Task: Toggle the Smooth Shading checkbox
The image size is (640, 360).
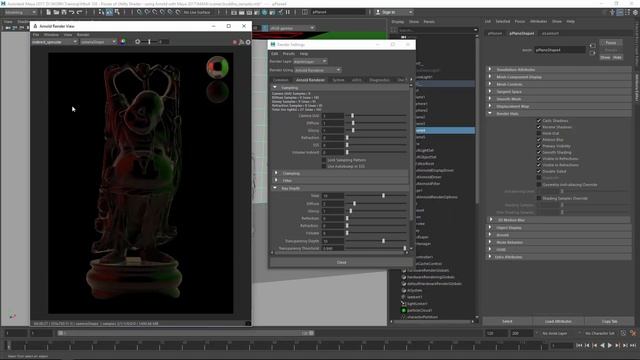Action: [539, 152]
